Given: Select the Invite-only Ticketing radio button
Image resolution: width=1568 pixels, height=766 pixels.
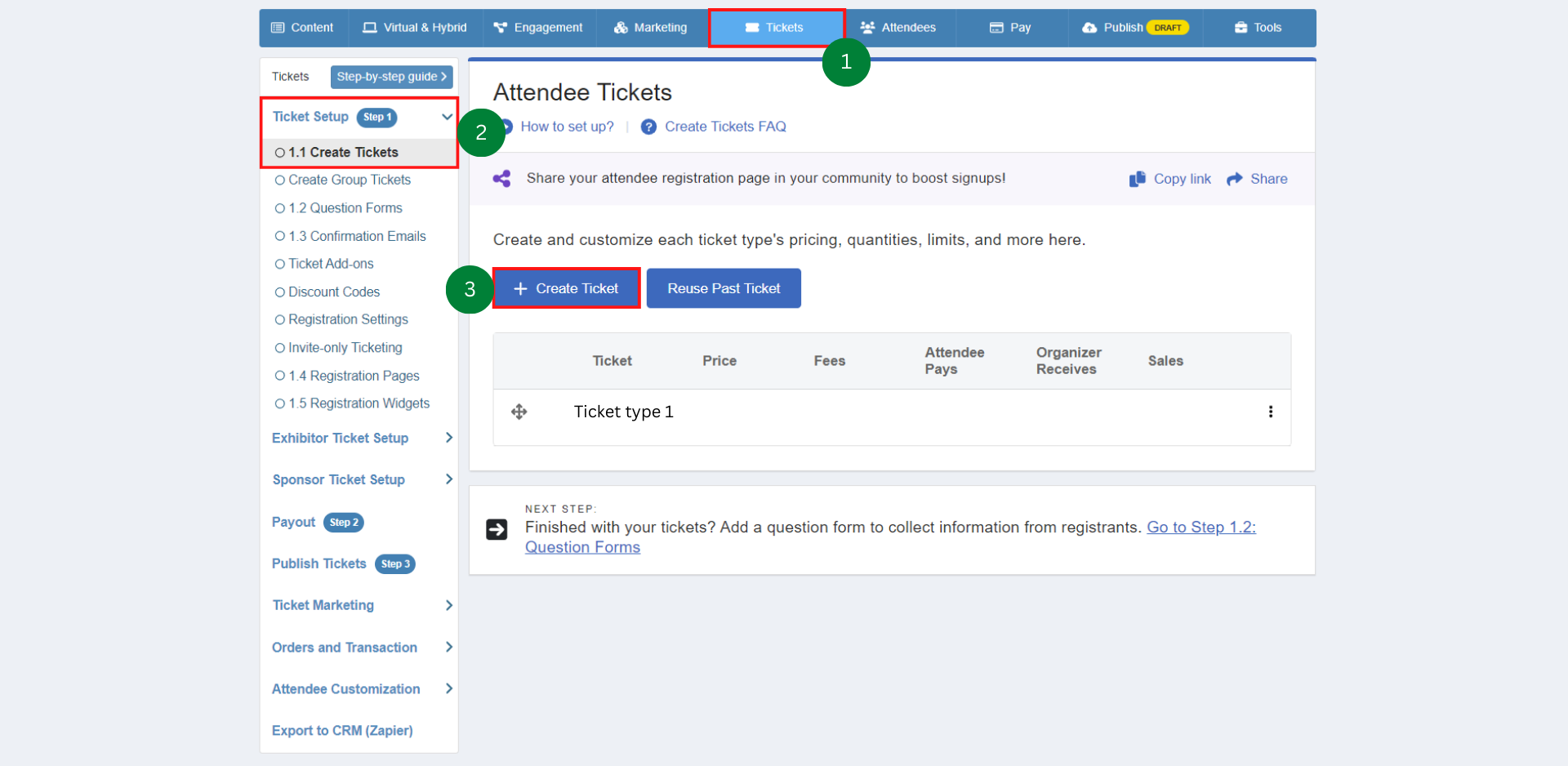Looking at the screenshot, I should point(280,347).
